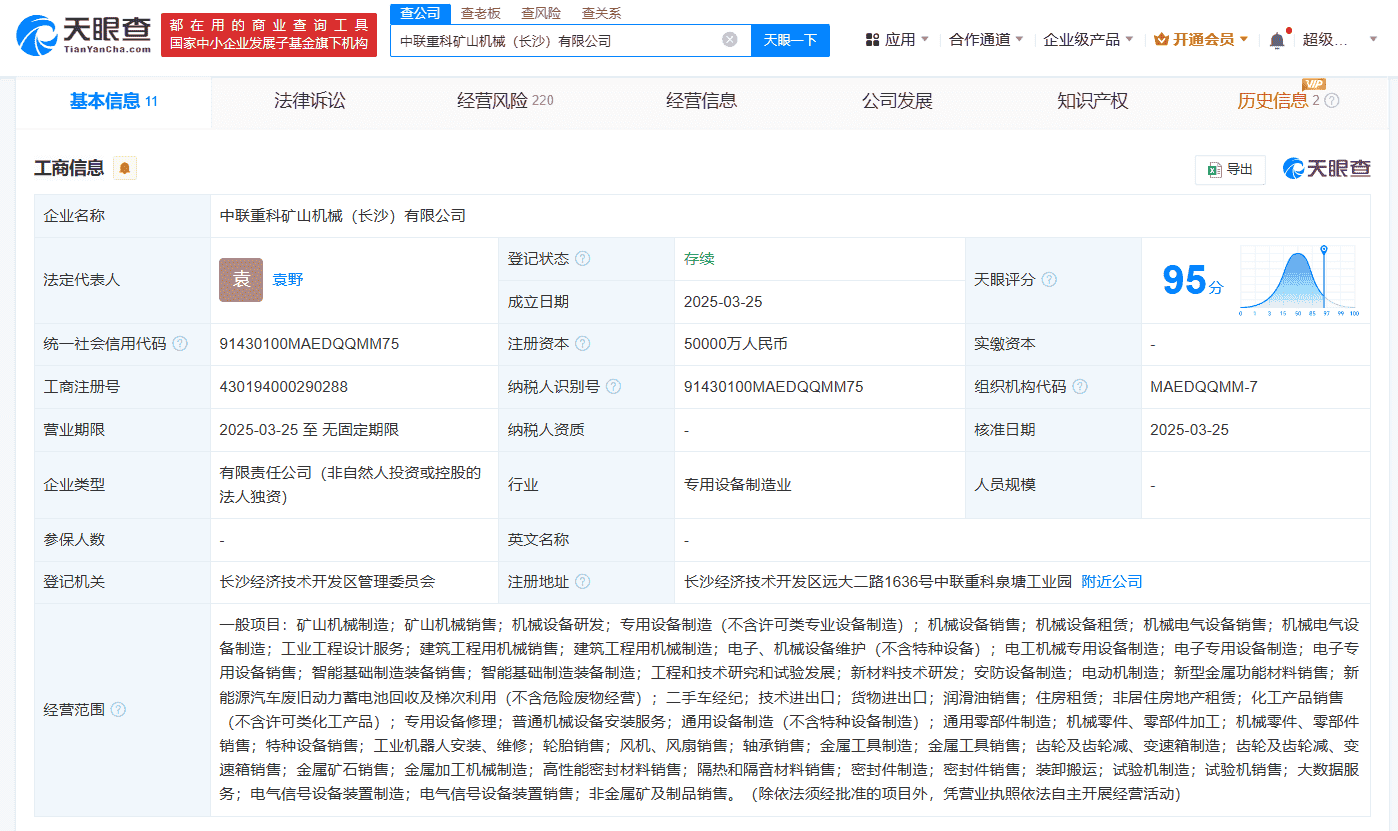
Task: Open the 附近公司 link
Action: [x=1110, y=581]
